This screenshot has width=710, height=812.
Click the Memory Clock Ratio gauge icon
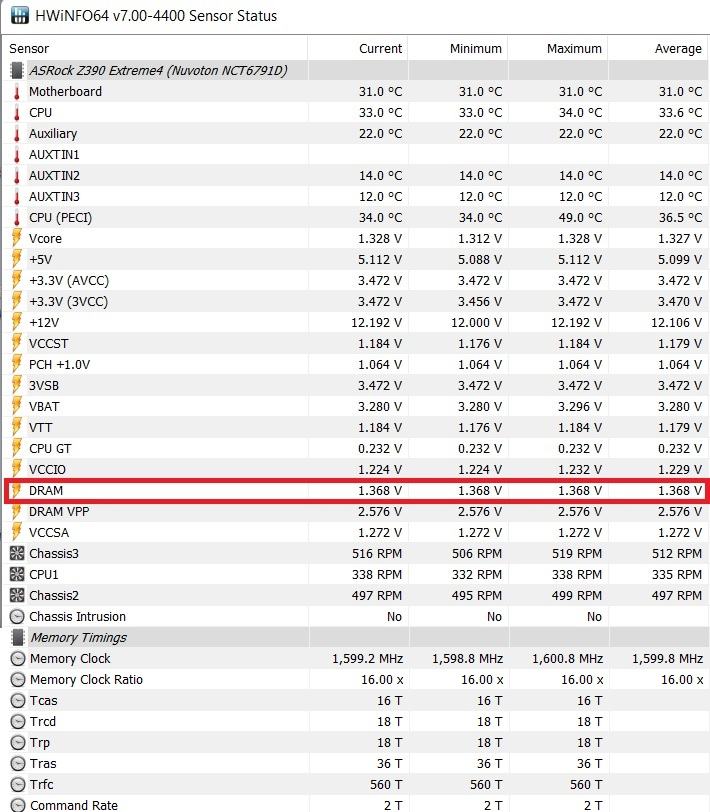point(18,680)
